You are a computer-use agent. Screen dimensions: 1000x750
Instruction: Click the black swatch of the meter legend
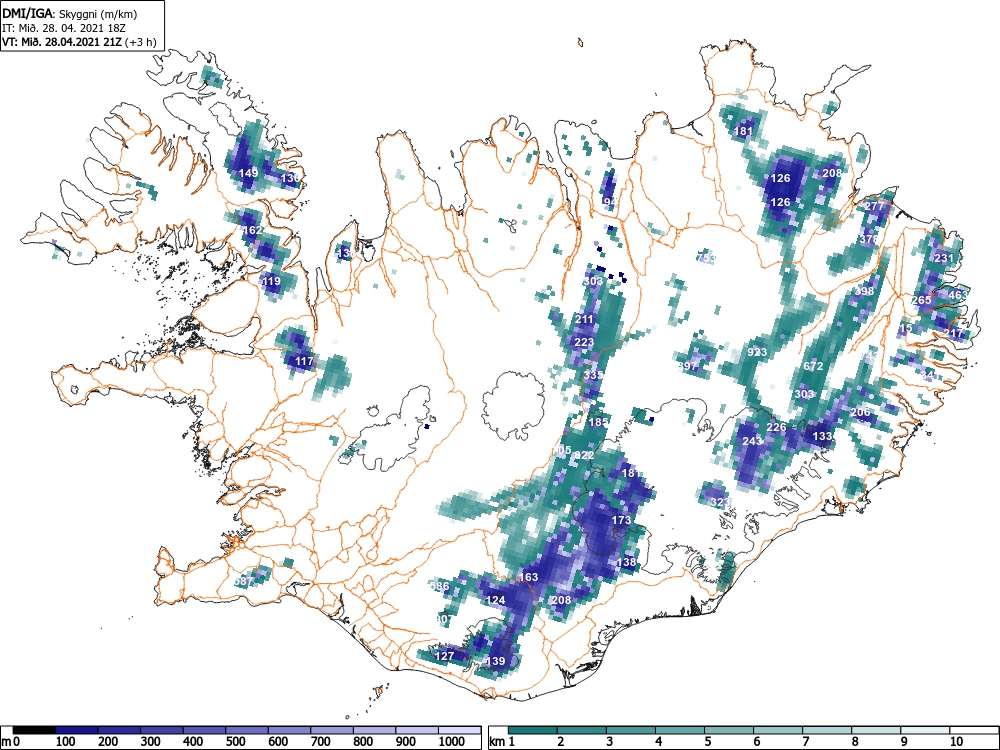click(x=34, y=730)
